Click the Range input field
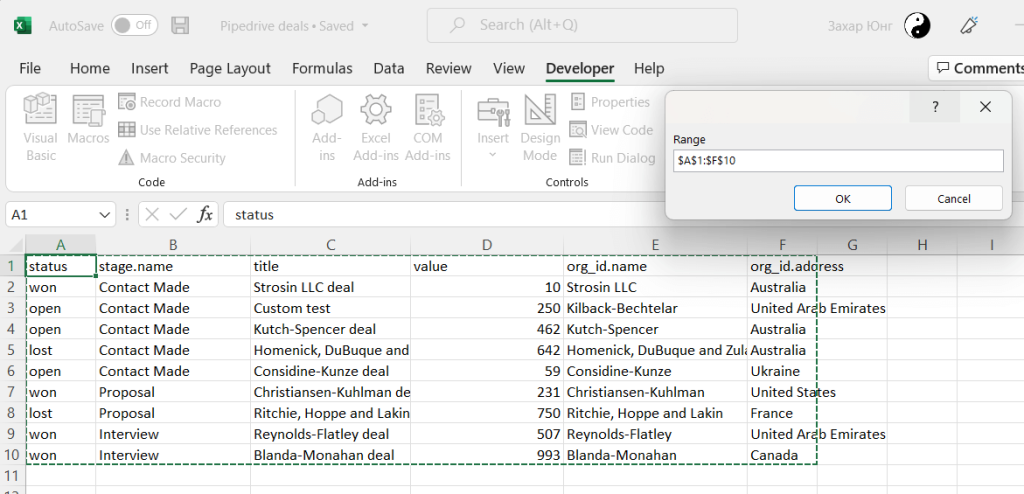The width and height of the screenshot is (1024, 494). [838, 161]
